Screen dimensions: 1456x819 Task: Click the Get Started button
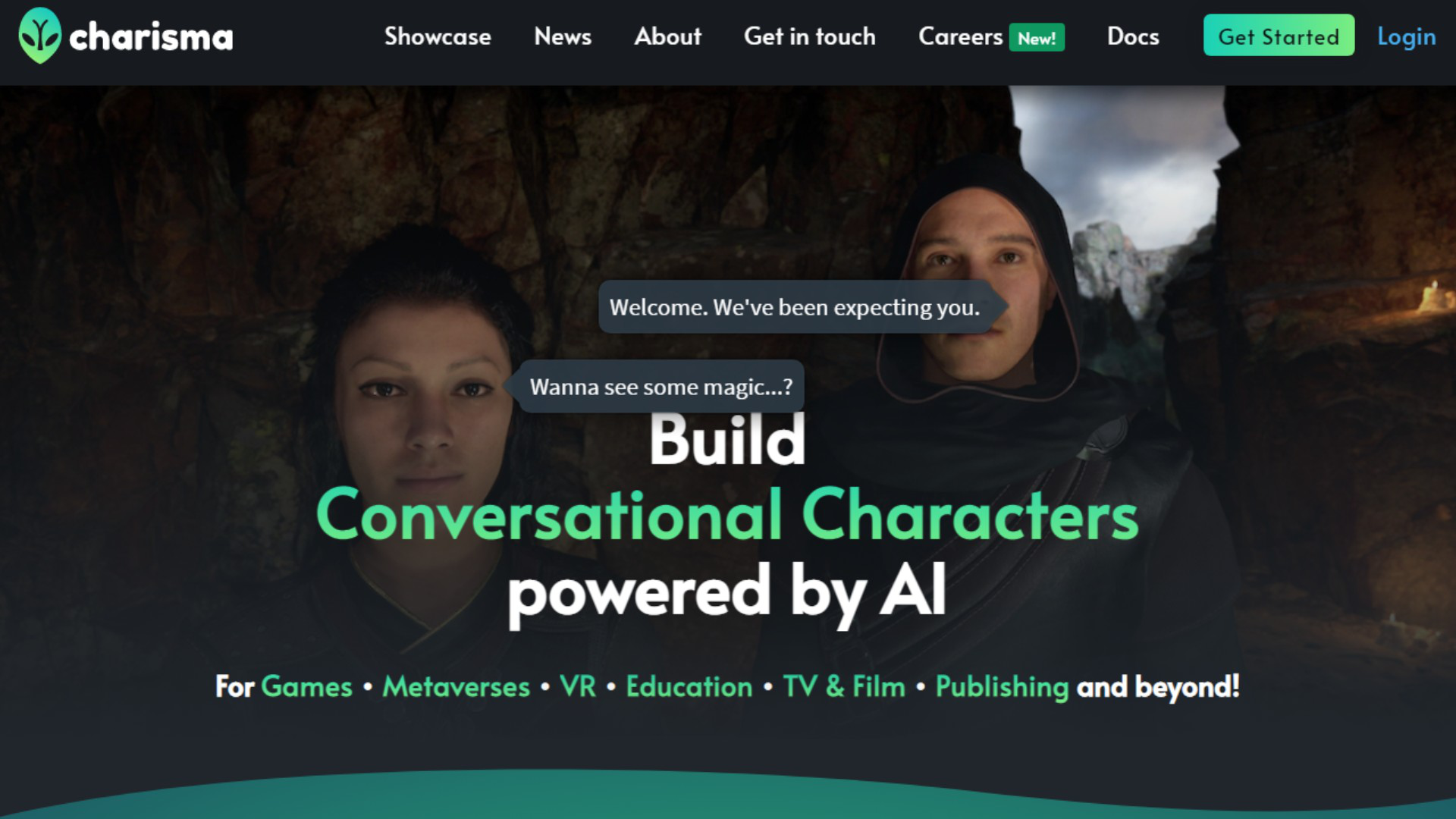point(1279,36)
